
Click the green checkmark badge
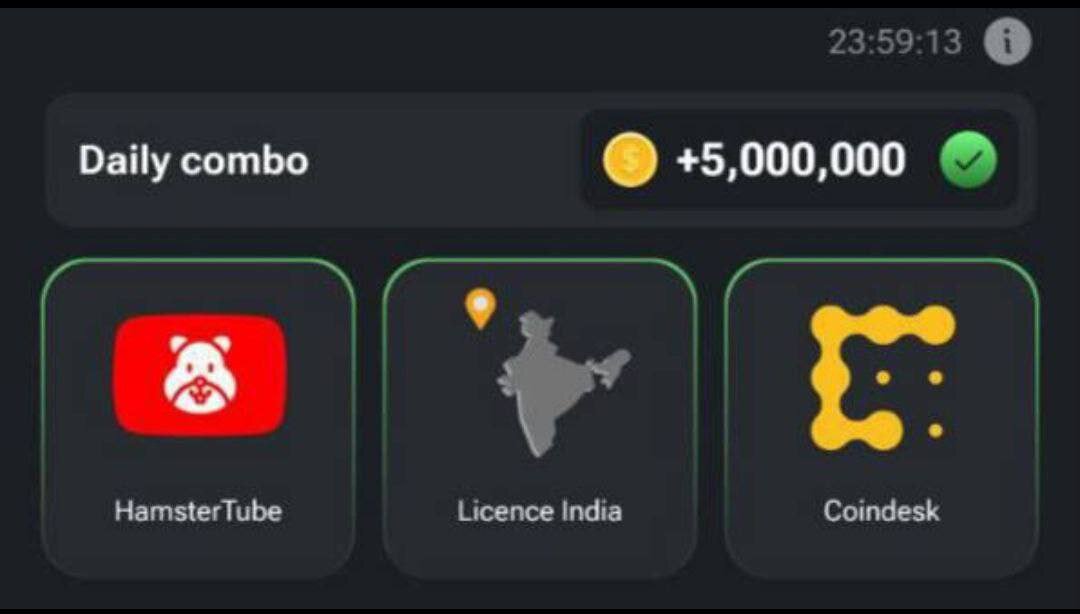click(x=968, y=160)
